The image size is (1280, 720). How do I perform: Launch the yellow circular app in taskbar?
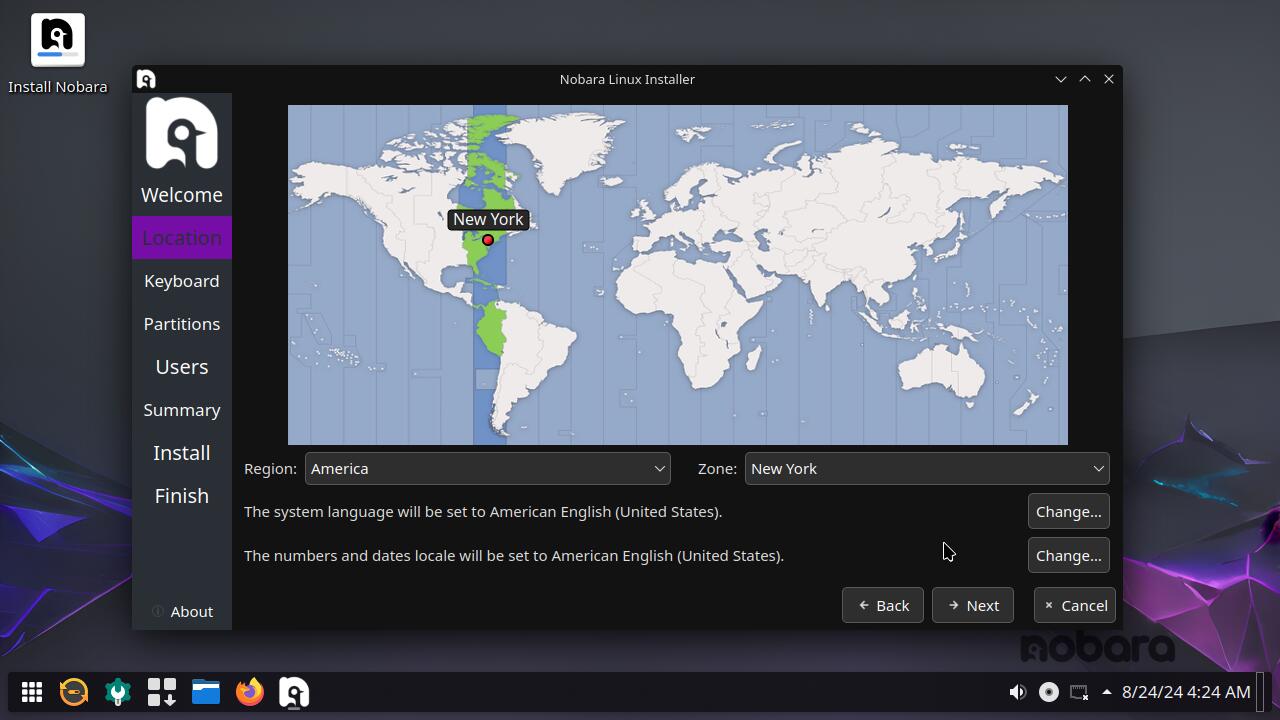(x=74, y=692)
